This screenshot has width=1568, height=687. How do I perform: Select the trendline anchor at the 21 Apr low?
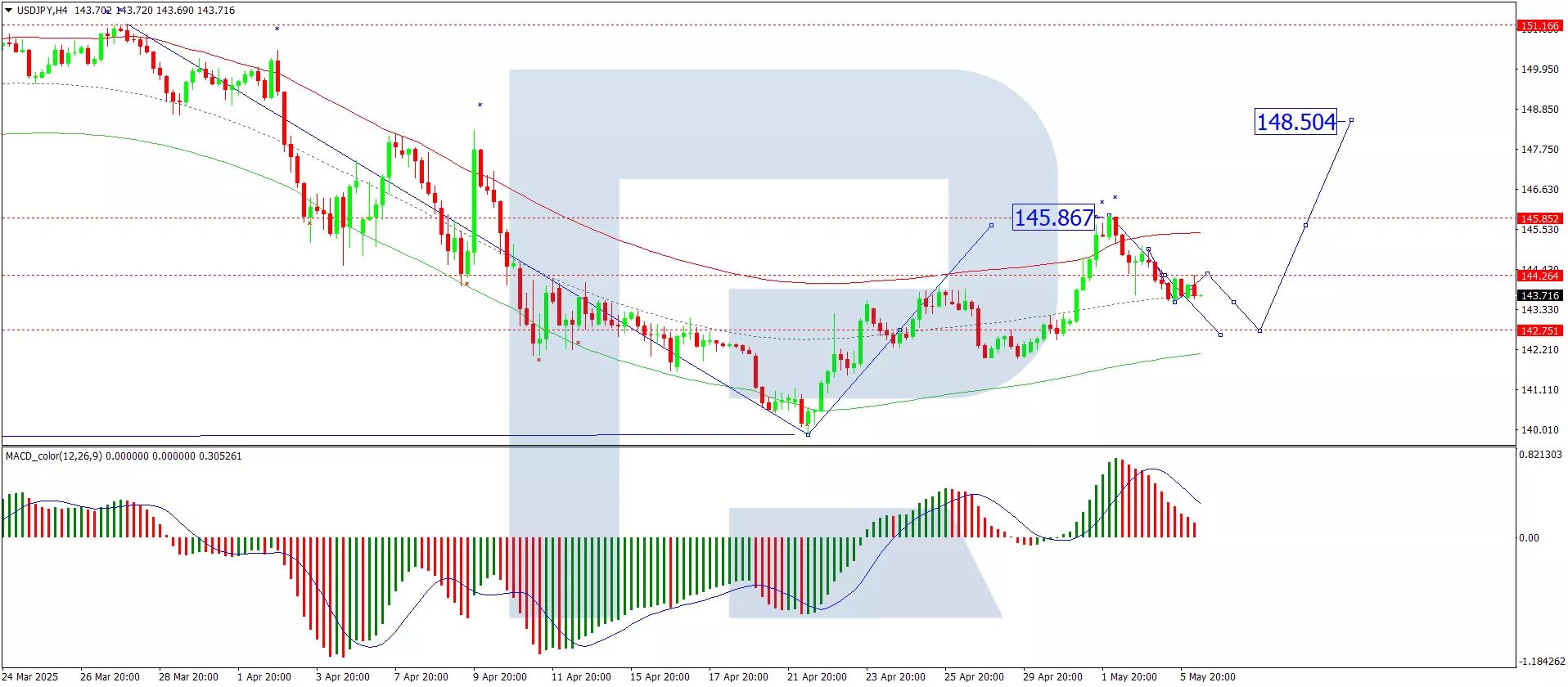tap(808, 434)
